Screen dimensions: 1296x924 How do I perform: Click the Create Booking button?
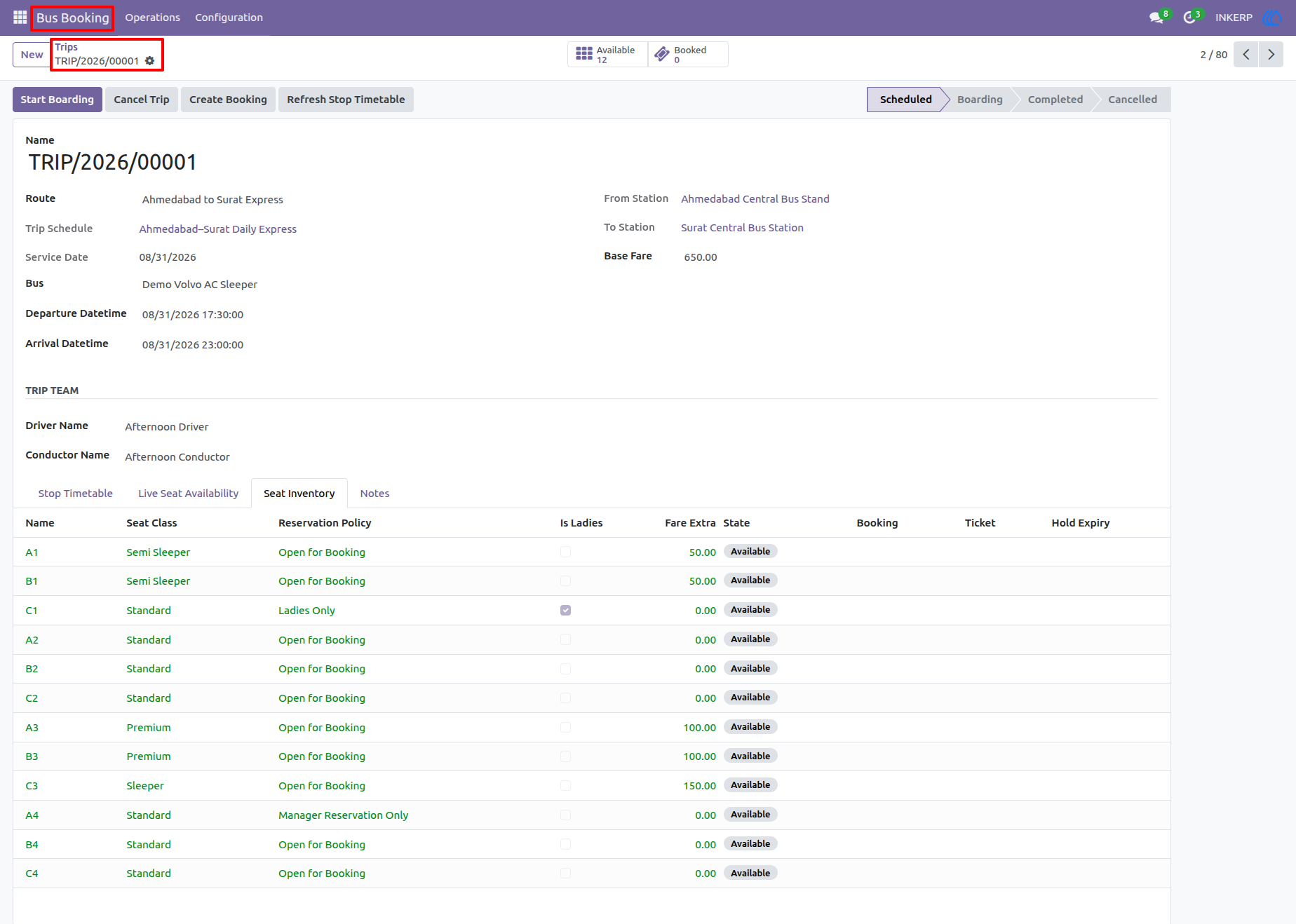click(x=228, y=100)
